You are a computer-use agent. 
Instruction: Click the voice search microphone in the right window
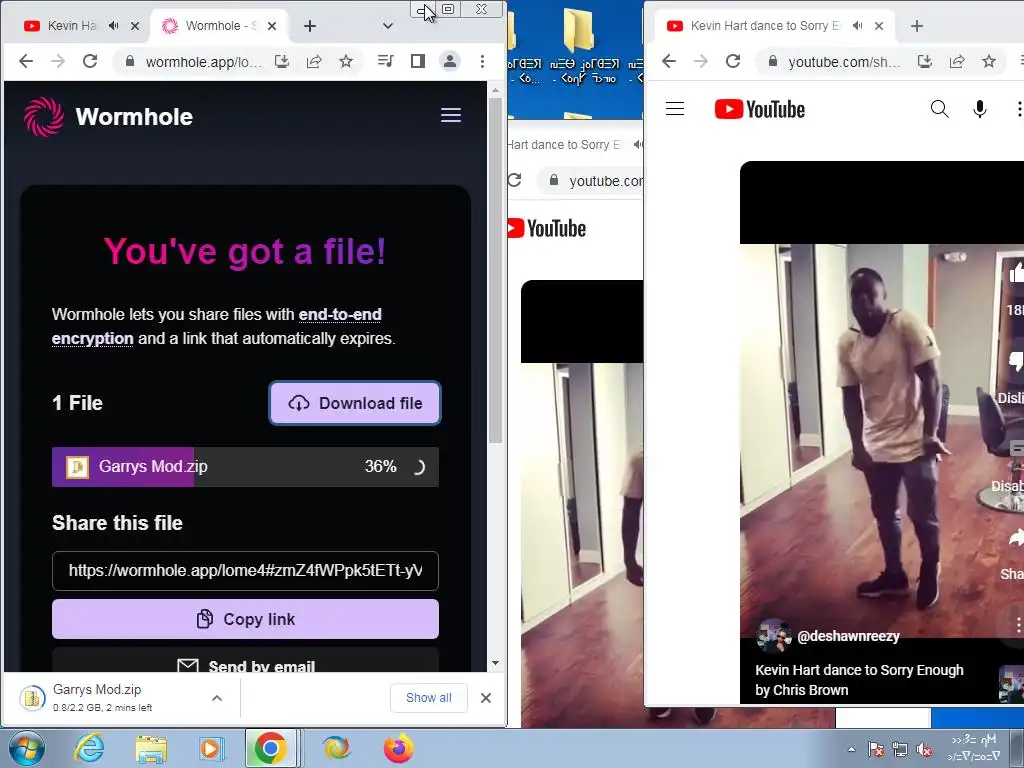980,109
